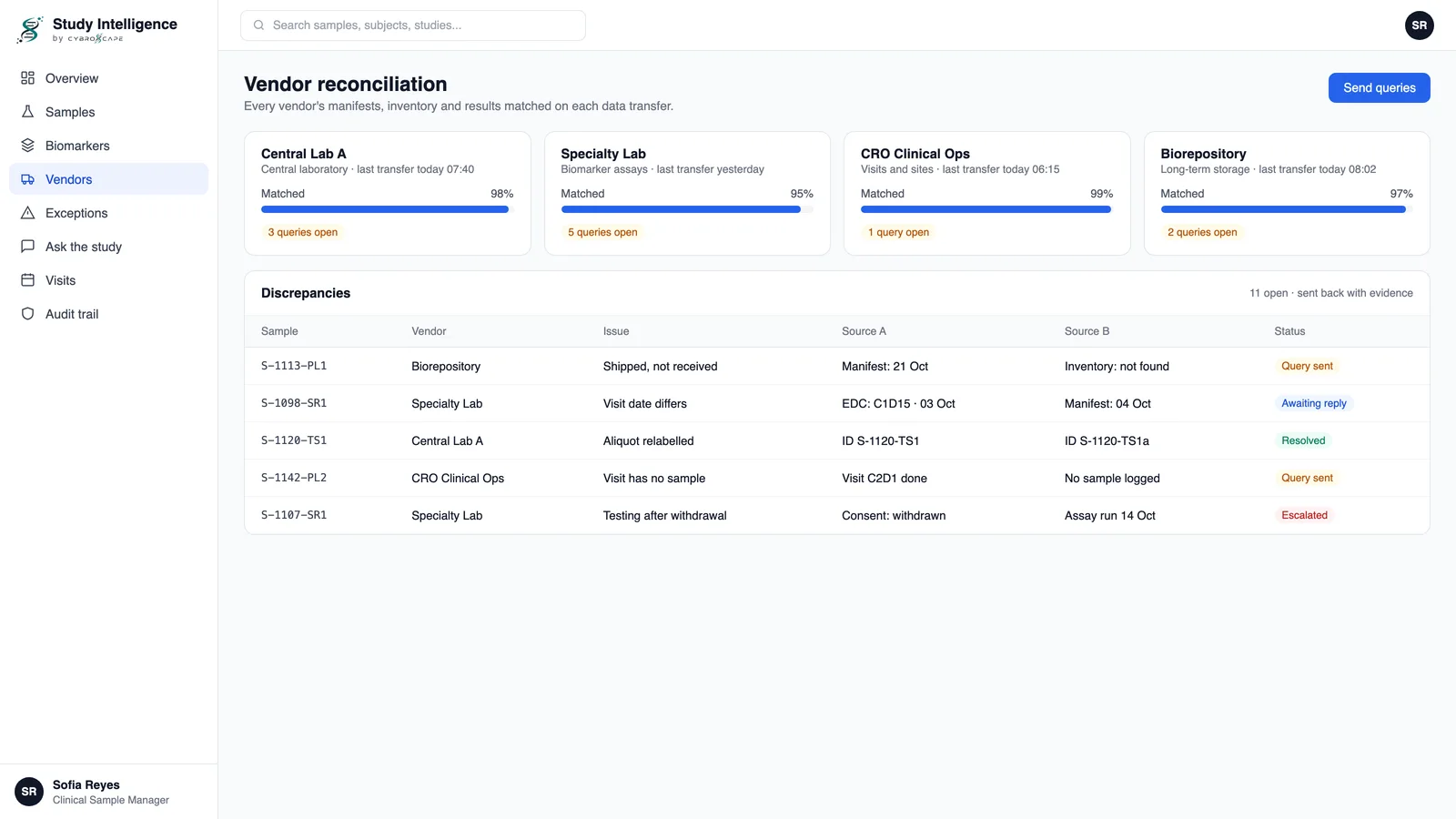Click sample ID S-1113-PL1
Viewport: 1456px width, 819px height.
(294, 366)
